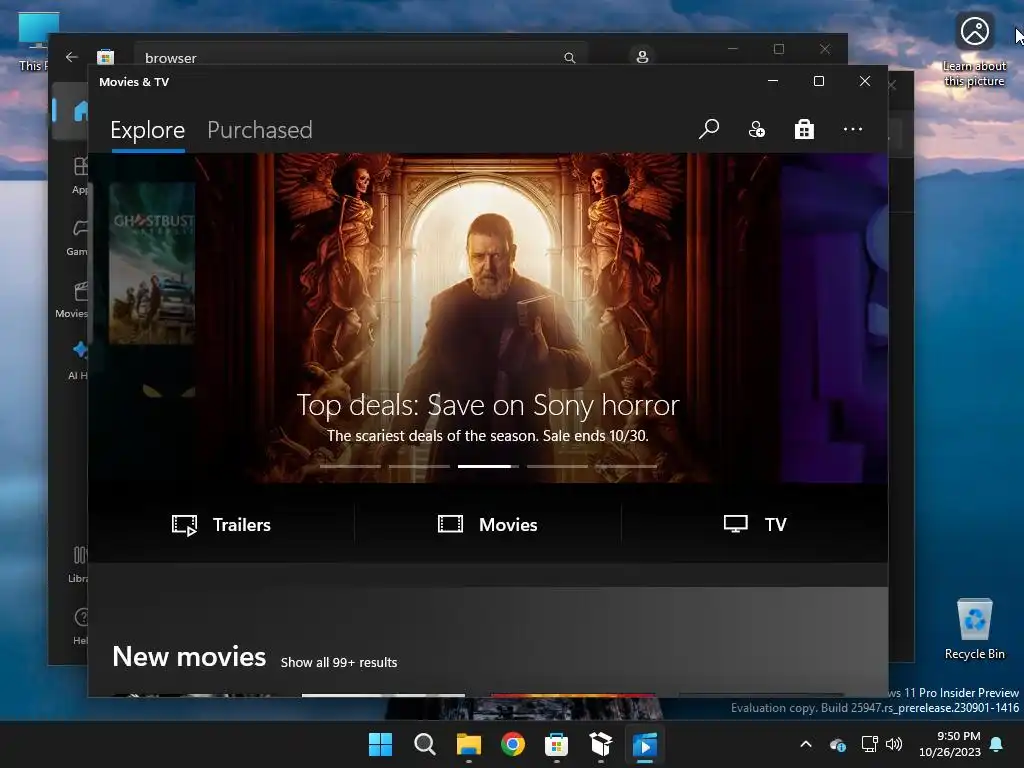Open Gaming in Microsoft Store sidebar

click(x=77, y=238)
